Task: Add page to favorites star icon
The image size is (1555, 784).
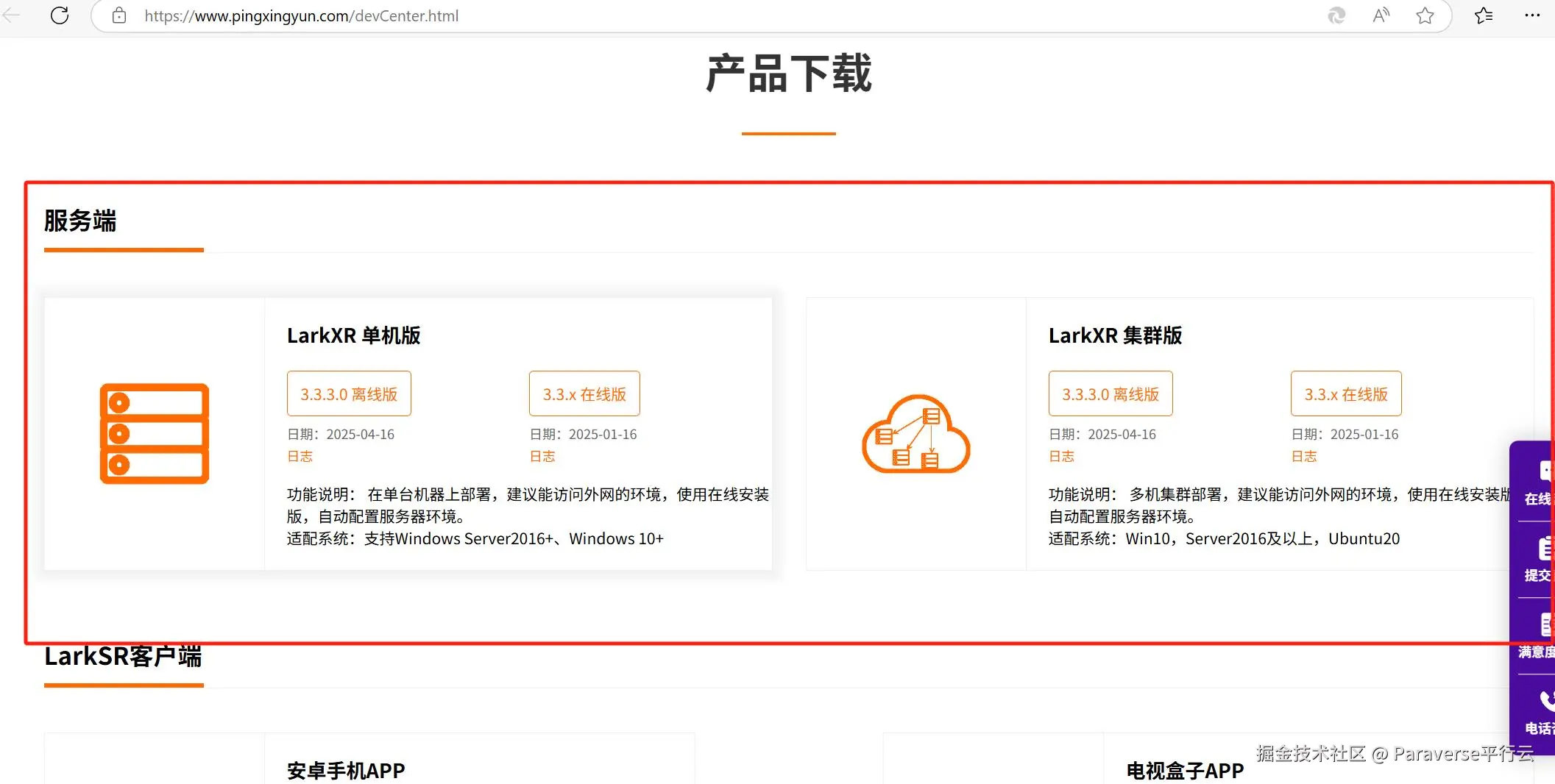Action: click(x=1425, y=15)
